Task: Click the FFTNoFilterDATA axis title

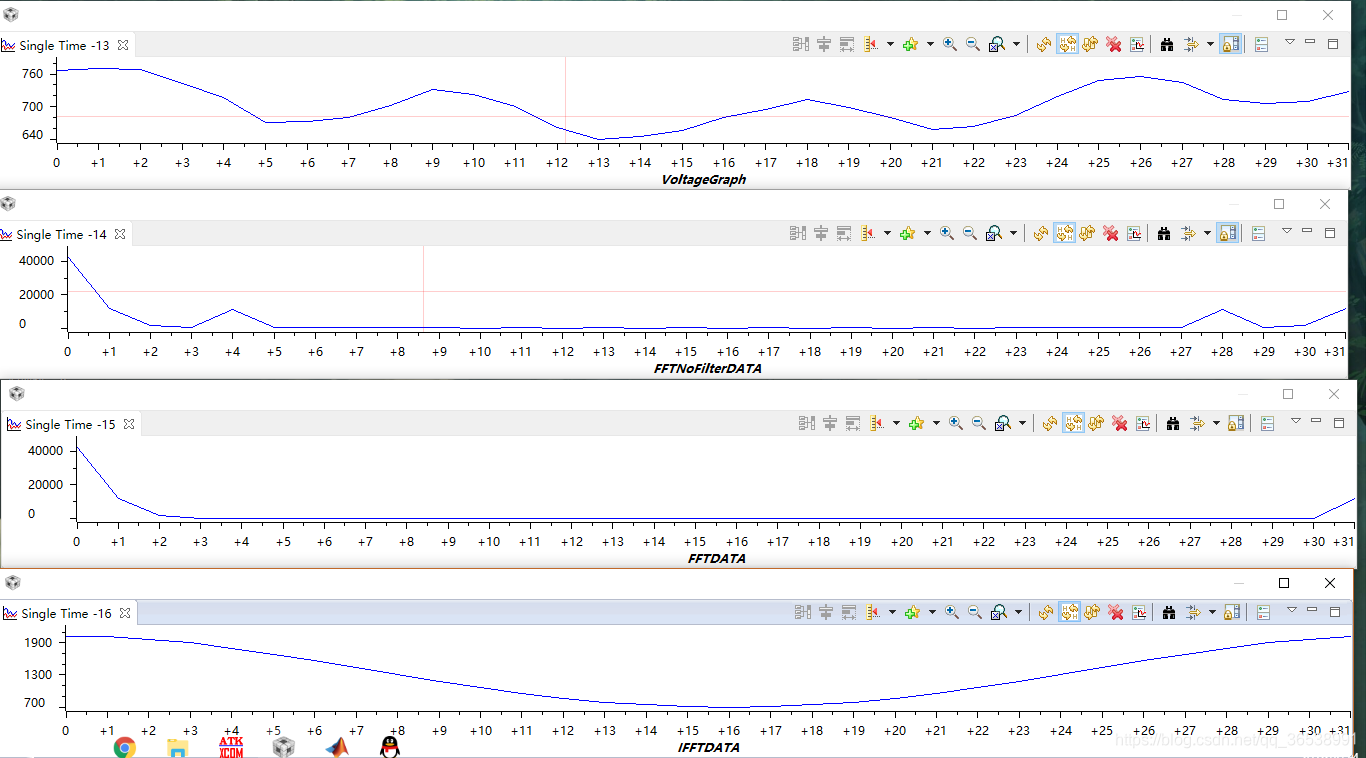Action: coord(707,369)
